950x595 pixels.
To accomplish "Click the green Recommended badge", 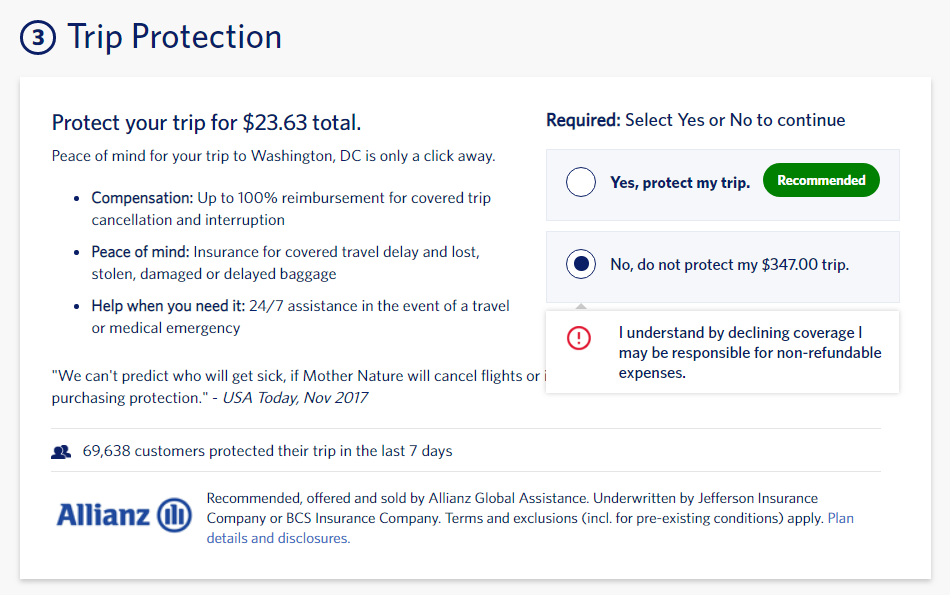I will click(x=821, y=181).
